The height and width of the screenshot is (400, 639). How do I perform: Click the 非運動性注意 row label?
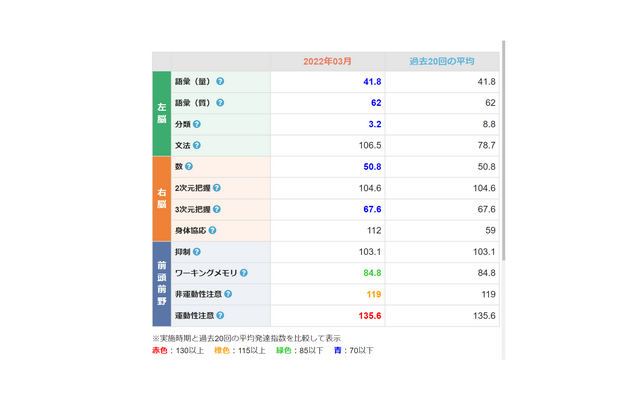[x=198, y=294]
